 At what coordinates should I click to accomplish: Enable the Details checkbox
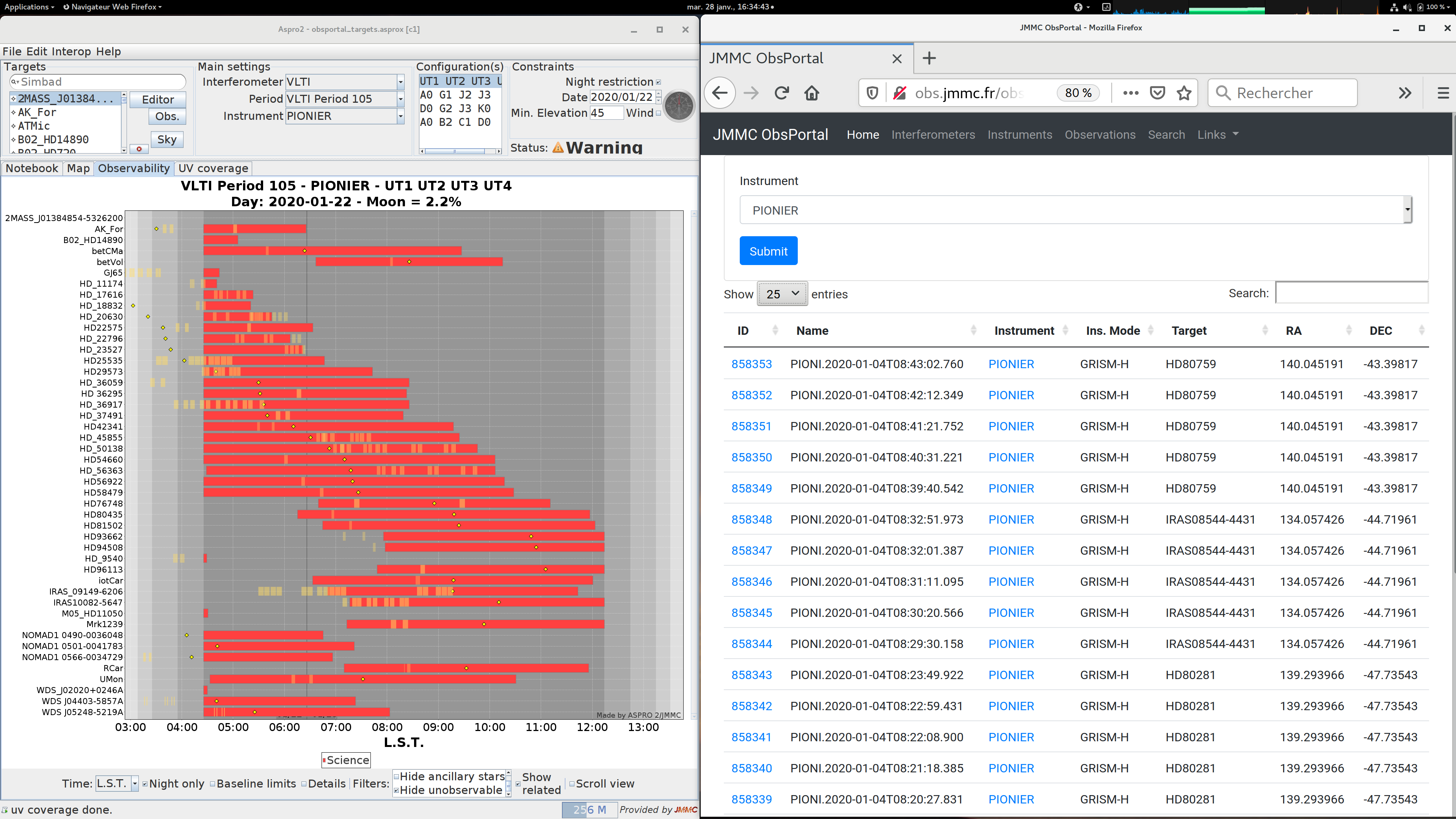click(304, 784)
